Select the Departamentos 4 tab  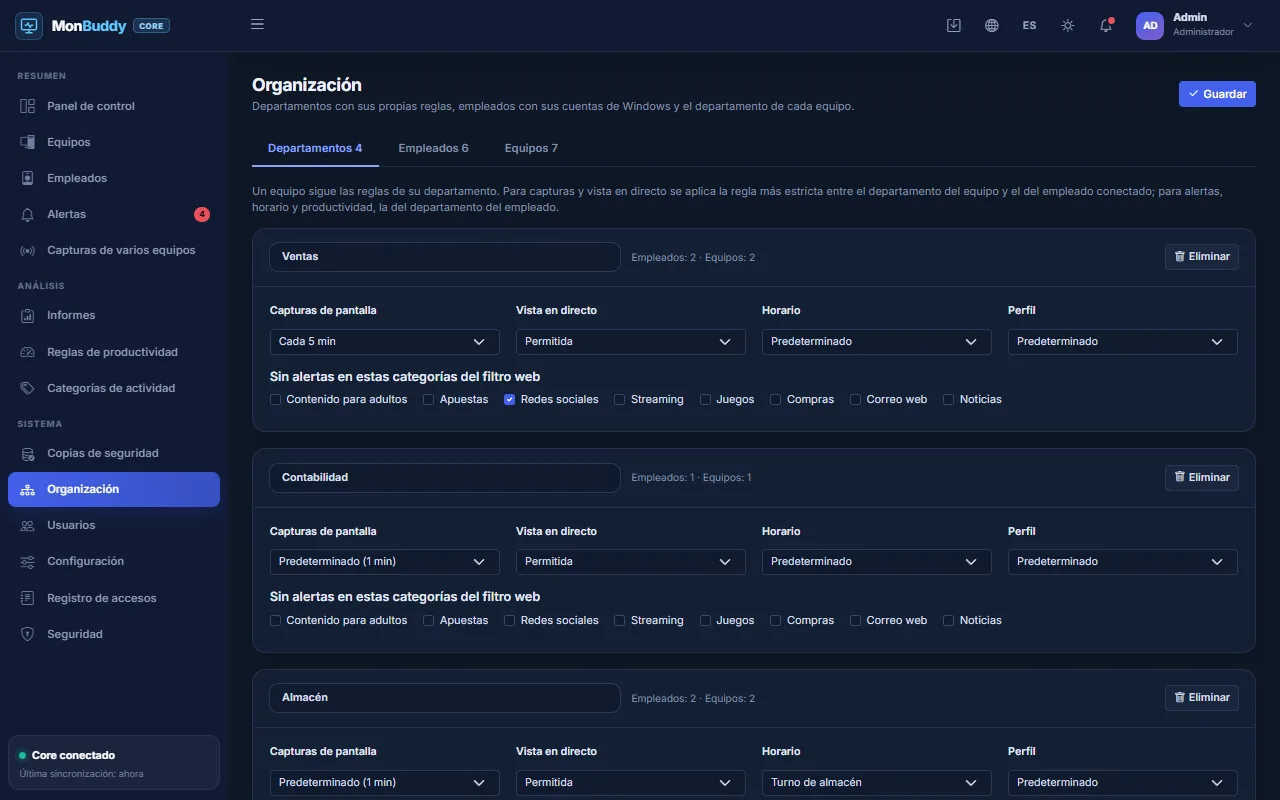[x=315, y=148]
